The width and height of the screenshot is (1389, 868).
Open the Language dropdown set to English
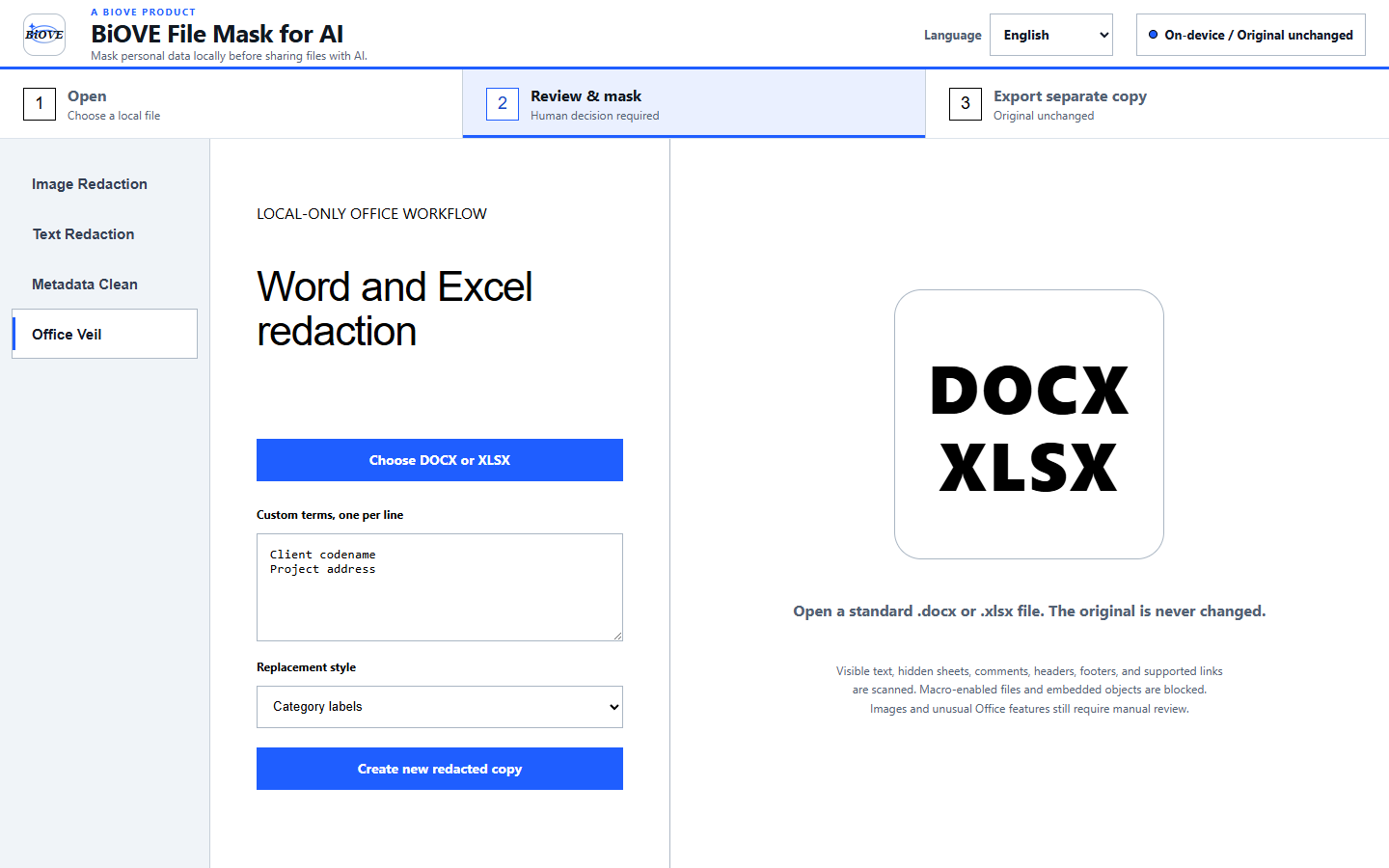click(1050, 35)
